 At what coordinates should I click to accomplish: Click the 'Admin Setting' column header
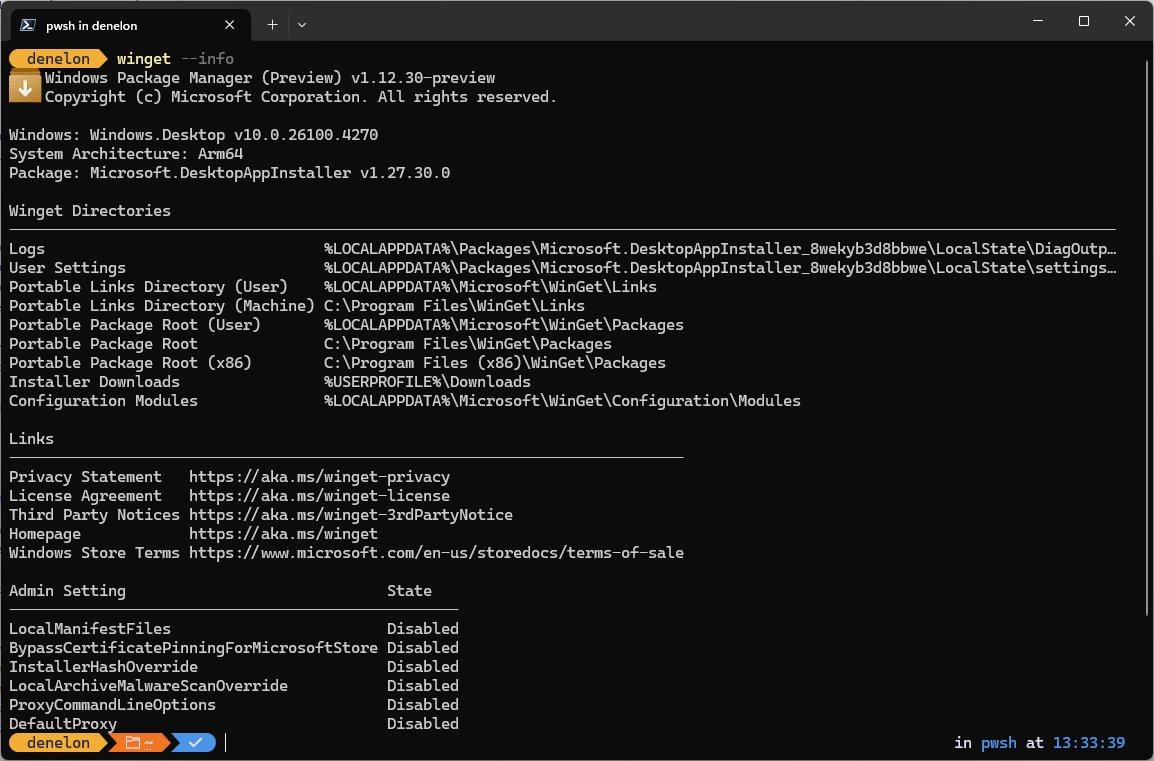point(67,591)
